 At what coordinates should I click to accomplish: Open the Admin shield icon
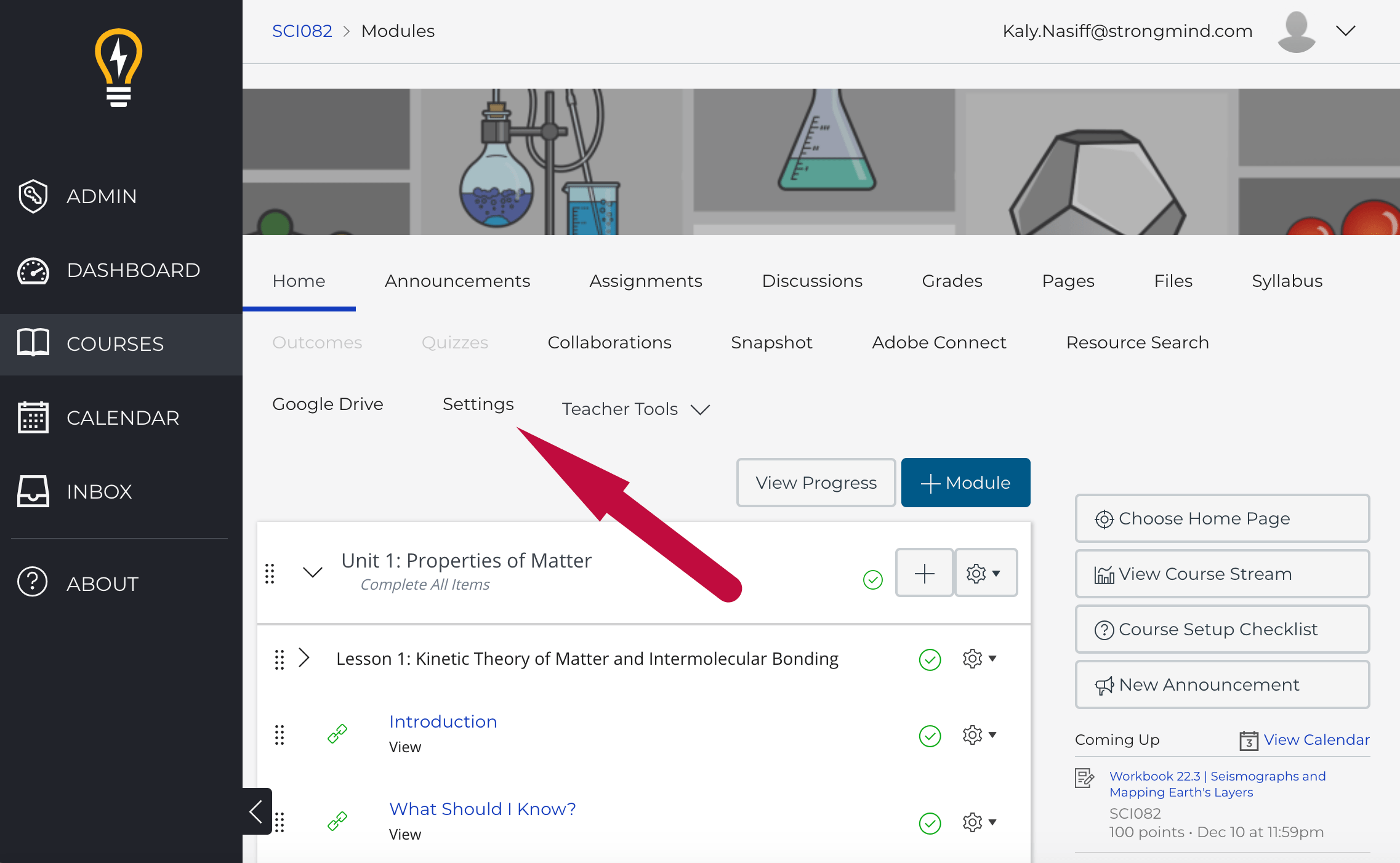pyautogui.click(x=33, y=196)
